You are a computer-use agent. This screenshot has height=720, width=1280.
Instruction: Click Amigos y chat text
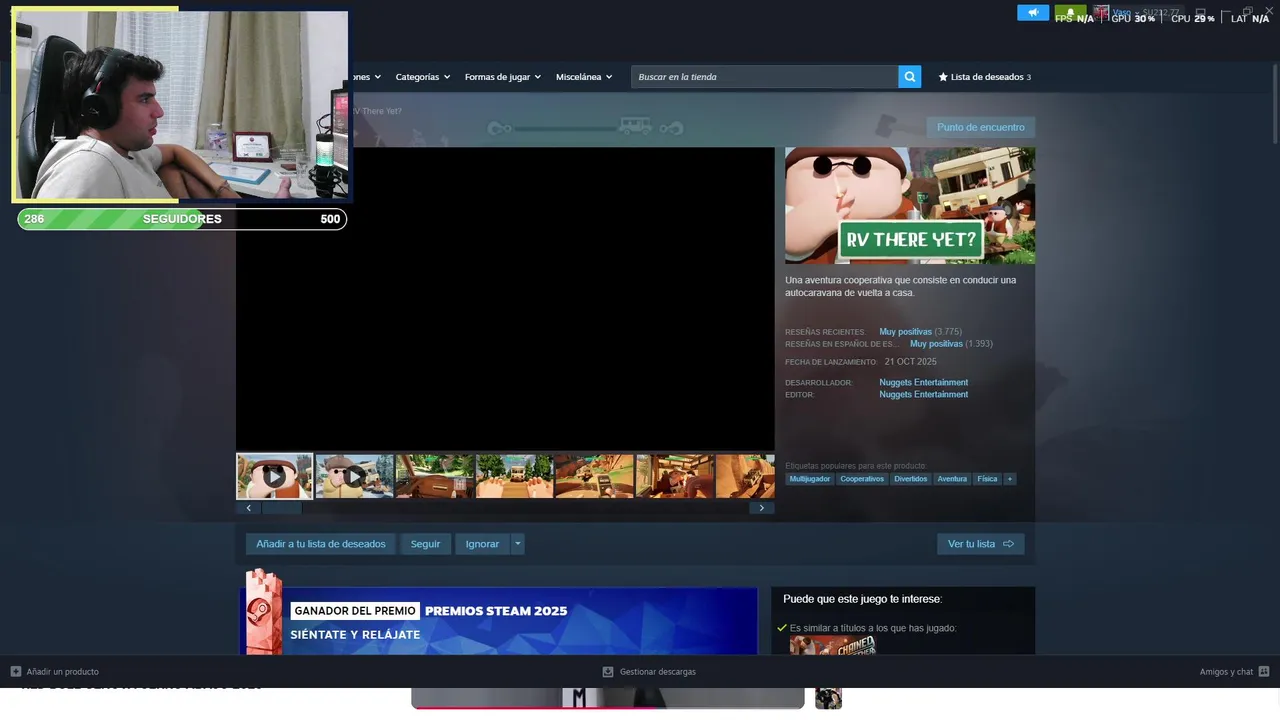tap(1226, 672)
